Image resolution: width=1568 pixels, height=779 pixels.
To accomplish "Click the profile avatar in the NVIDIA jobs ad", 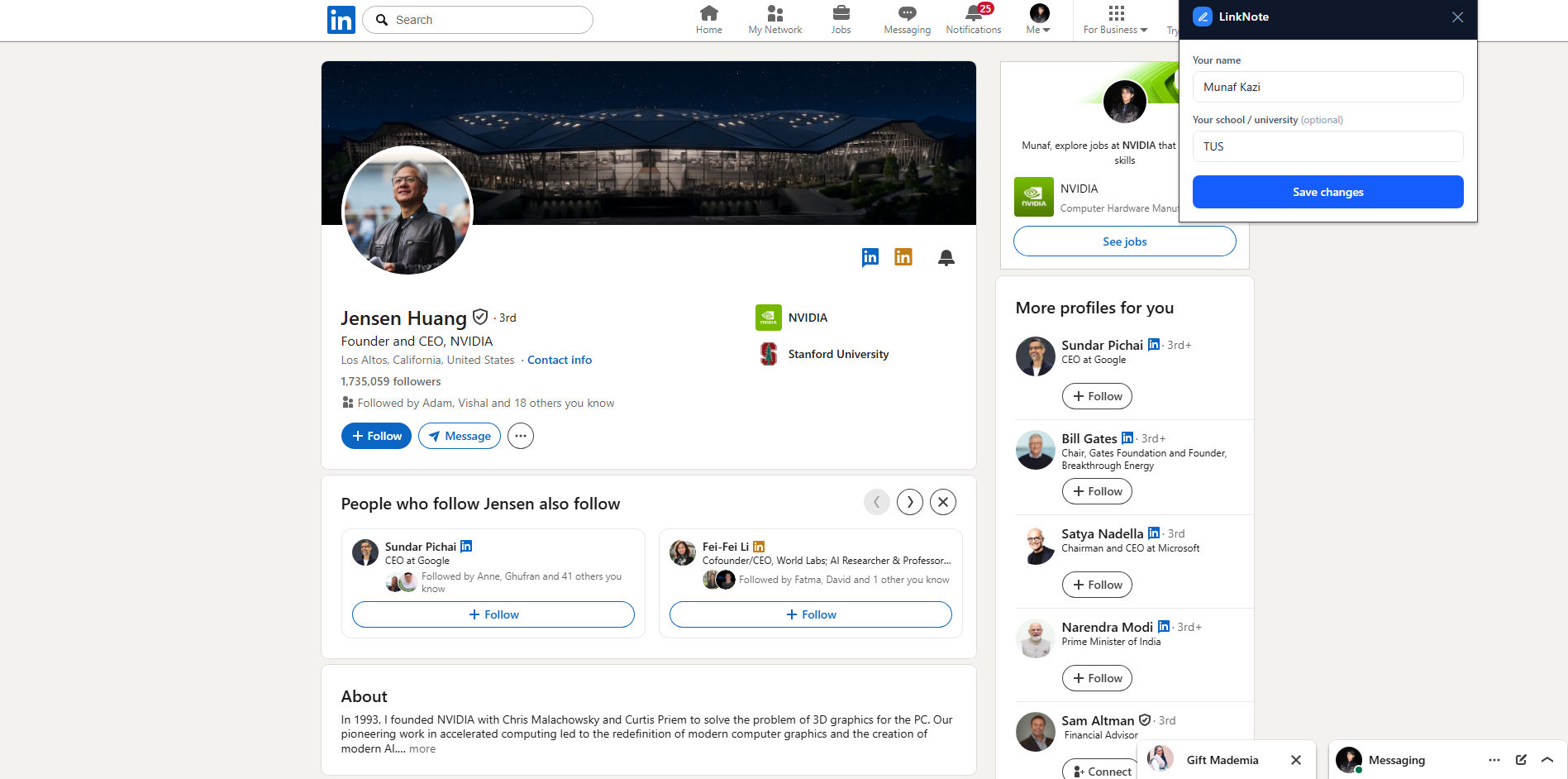I will (1125, 102).
